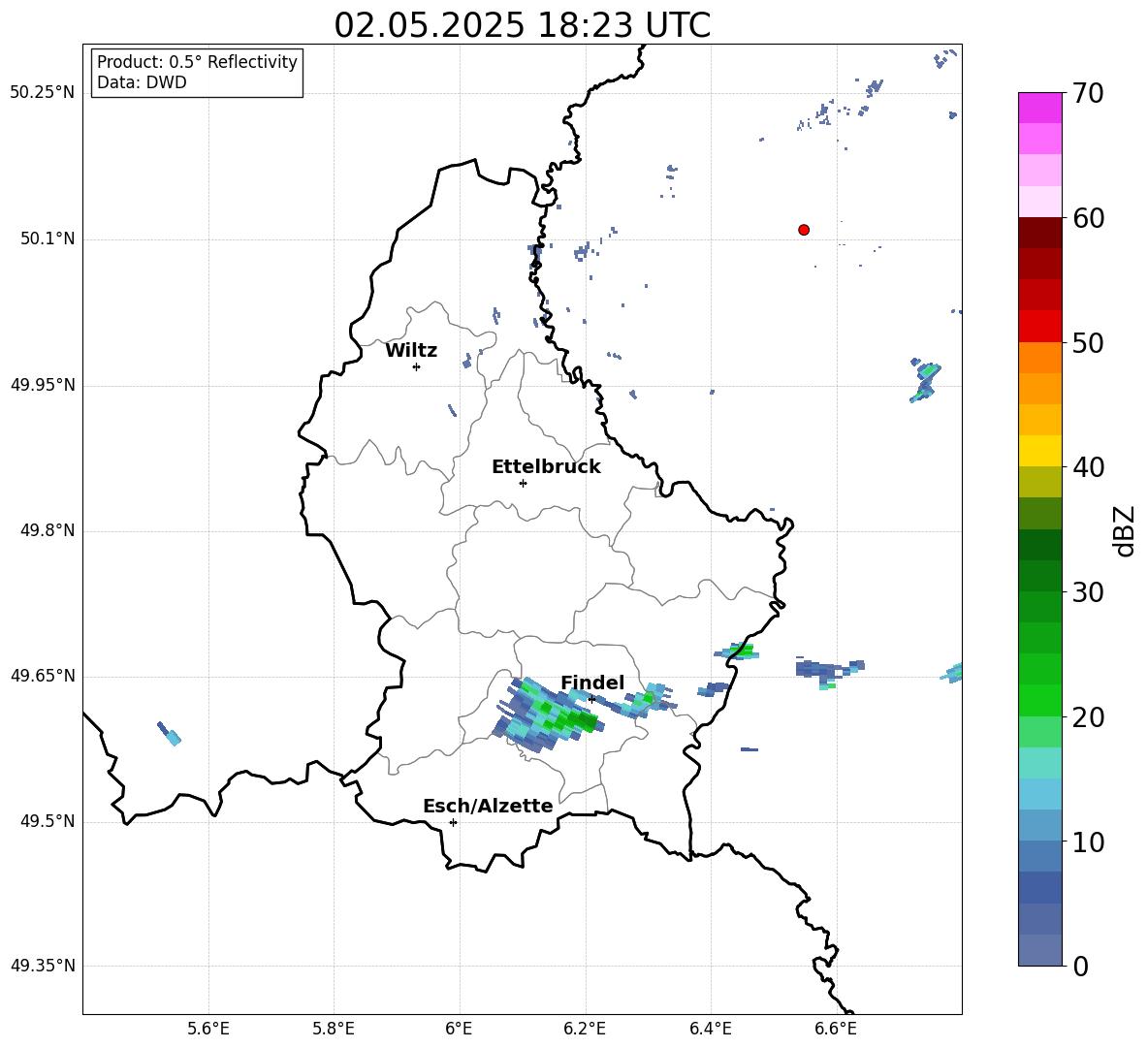Click the 60 tick on the colorbar
1148x1048 pixels.
[x=1088, y=218]
